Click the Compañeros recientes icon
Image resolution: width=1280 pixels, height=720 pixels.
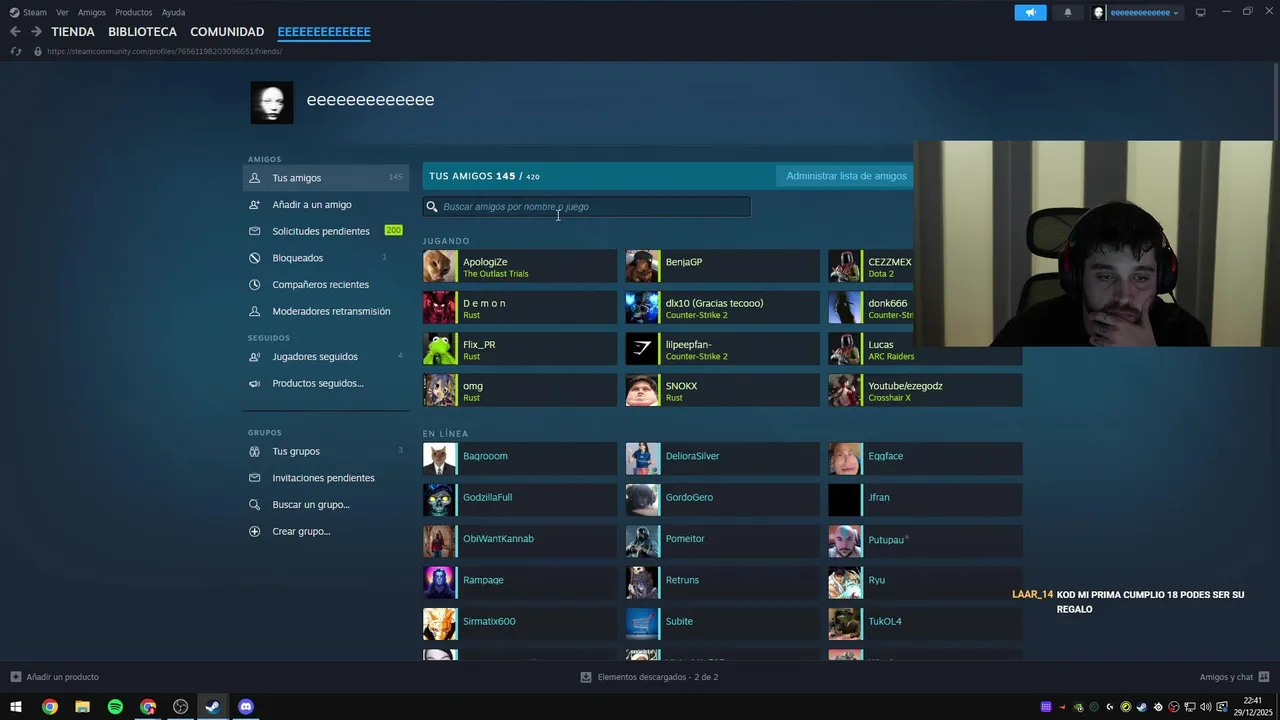tap(254, 285)
